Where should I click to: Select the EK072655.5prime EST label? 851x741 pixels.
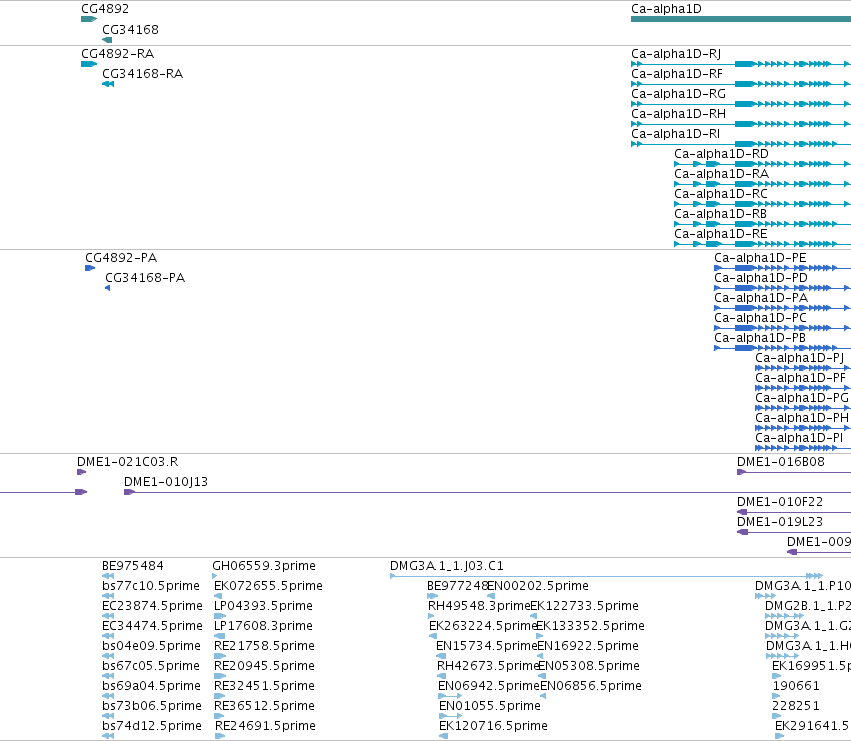coord(268,586)
